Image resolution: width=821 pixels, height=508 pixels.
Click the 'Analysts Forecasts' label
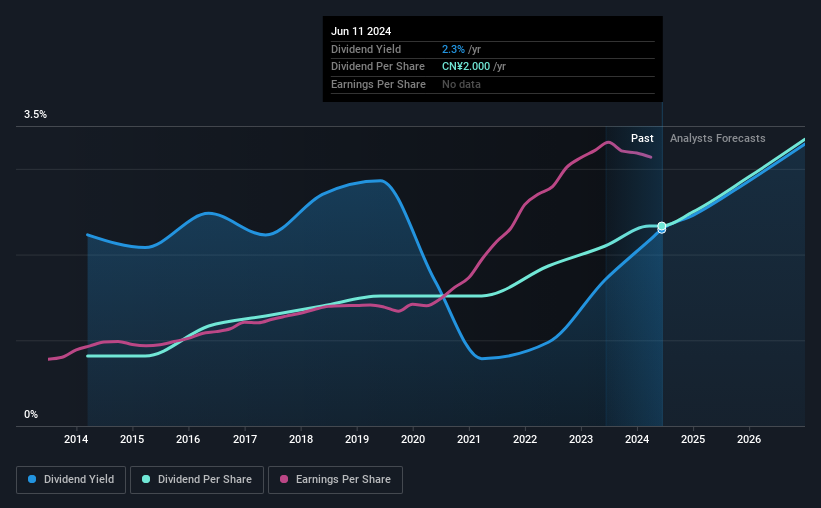pyautogui.click(x=717, y=138)
